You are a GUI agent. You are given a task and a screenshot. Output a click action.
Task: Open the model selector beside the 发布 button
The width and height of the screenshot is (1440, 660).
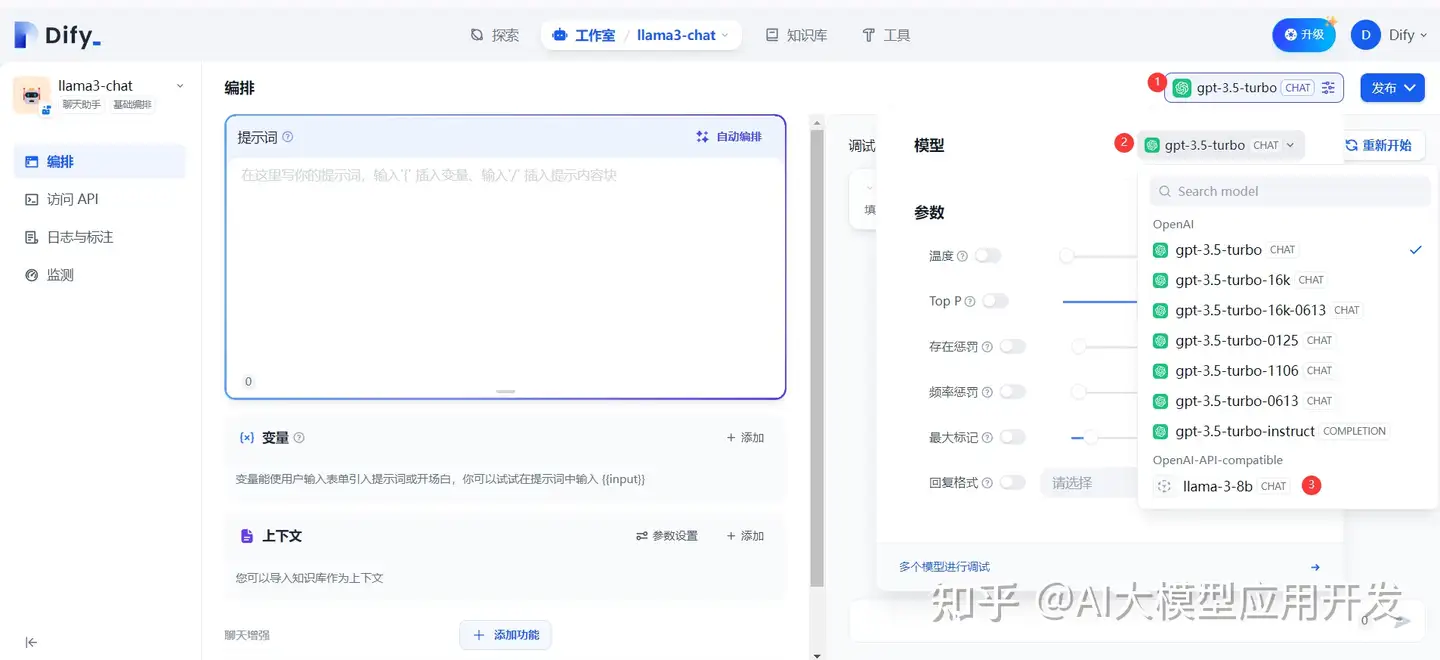1254,88
